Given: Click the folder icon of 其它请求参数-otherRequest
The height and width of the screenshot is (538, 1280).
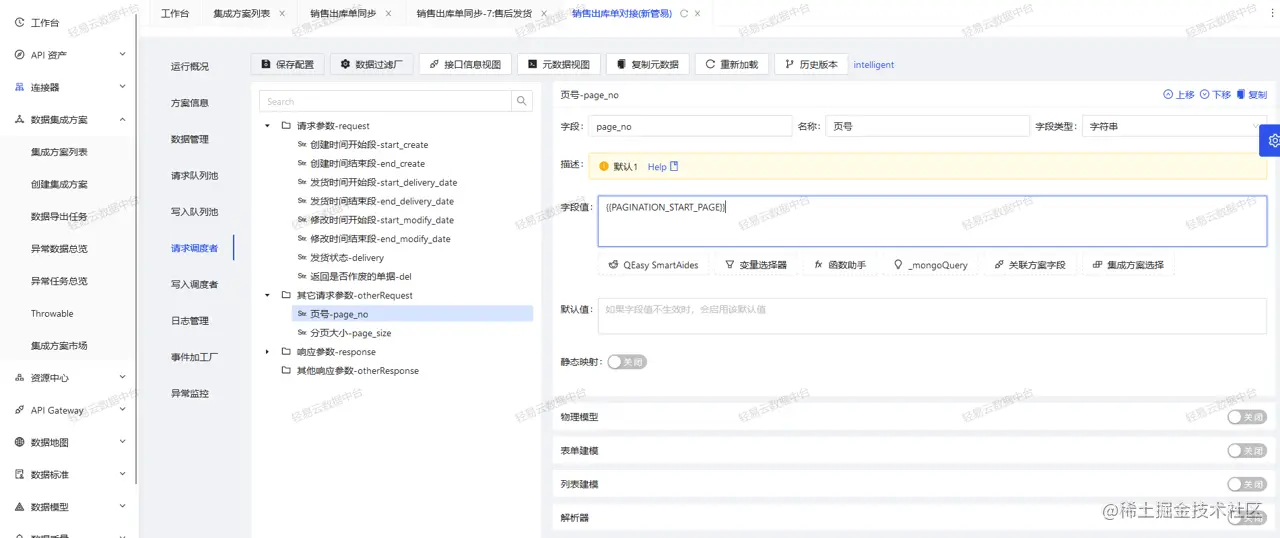Looking at the screenshot, I should [x=286, y=295].
